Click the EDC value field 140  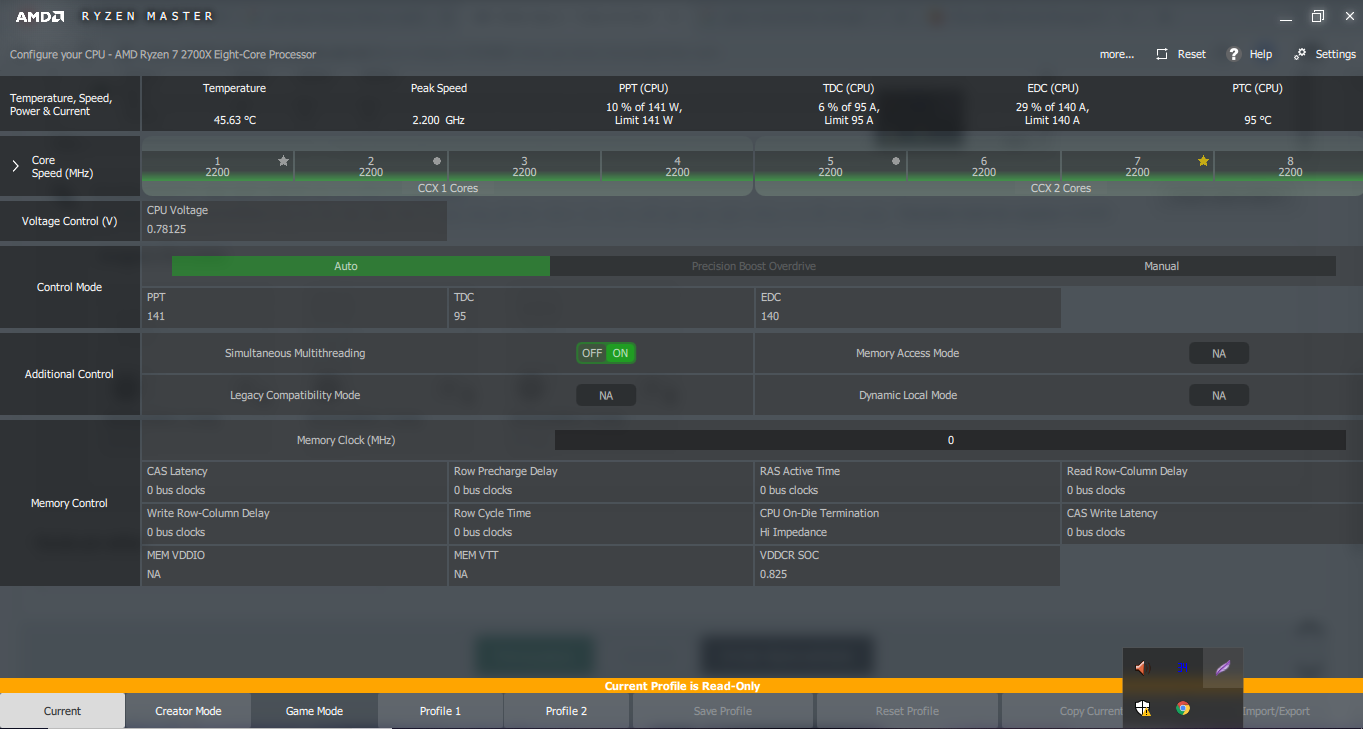[x=908, y=307]
